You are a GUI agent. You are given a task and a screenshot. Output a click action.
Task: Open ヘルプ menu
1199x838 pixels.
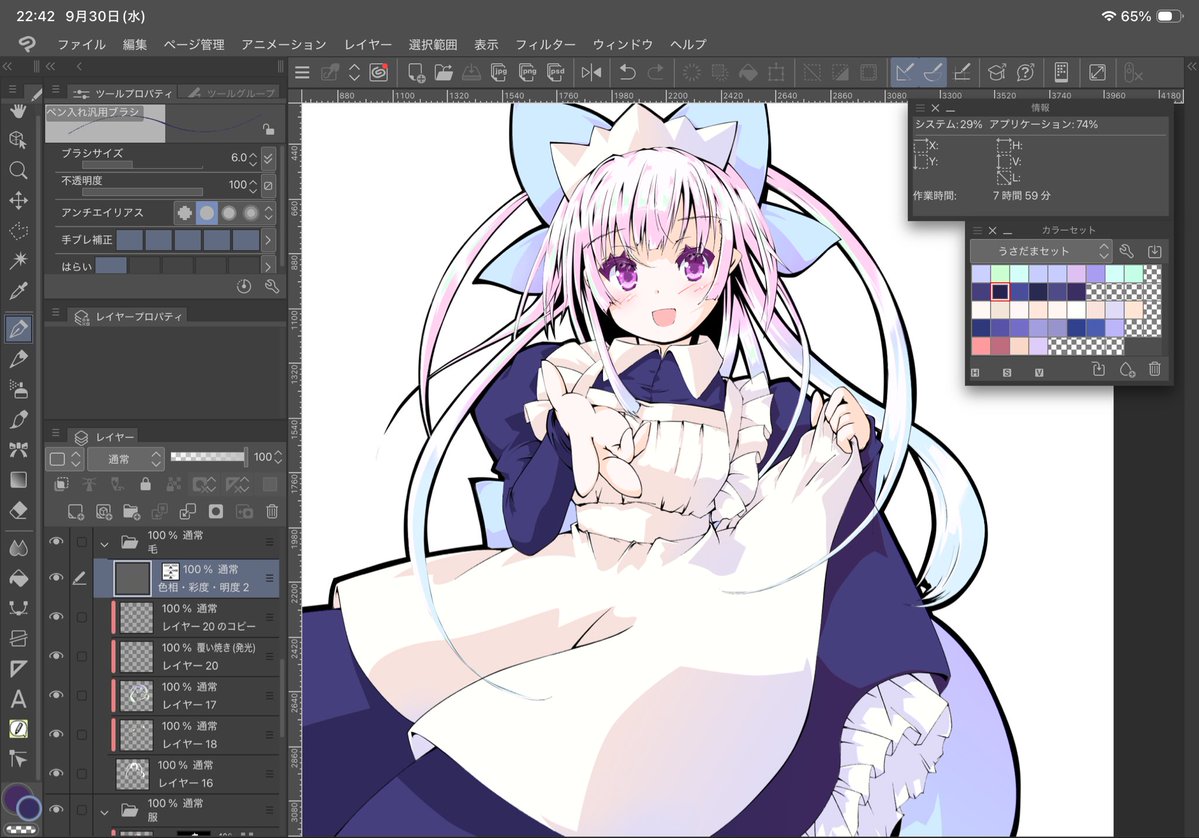pos(688,44)
